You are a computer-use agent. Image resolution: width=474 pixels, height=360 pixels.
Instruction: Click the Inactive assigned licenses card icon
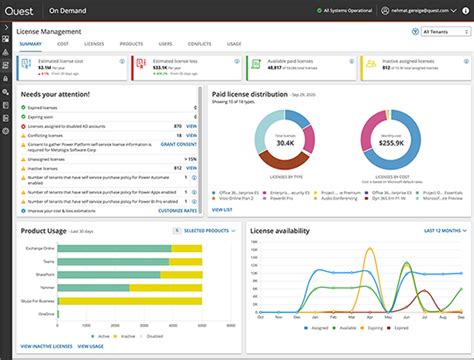coord(371,64)
